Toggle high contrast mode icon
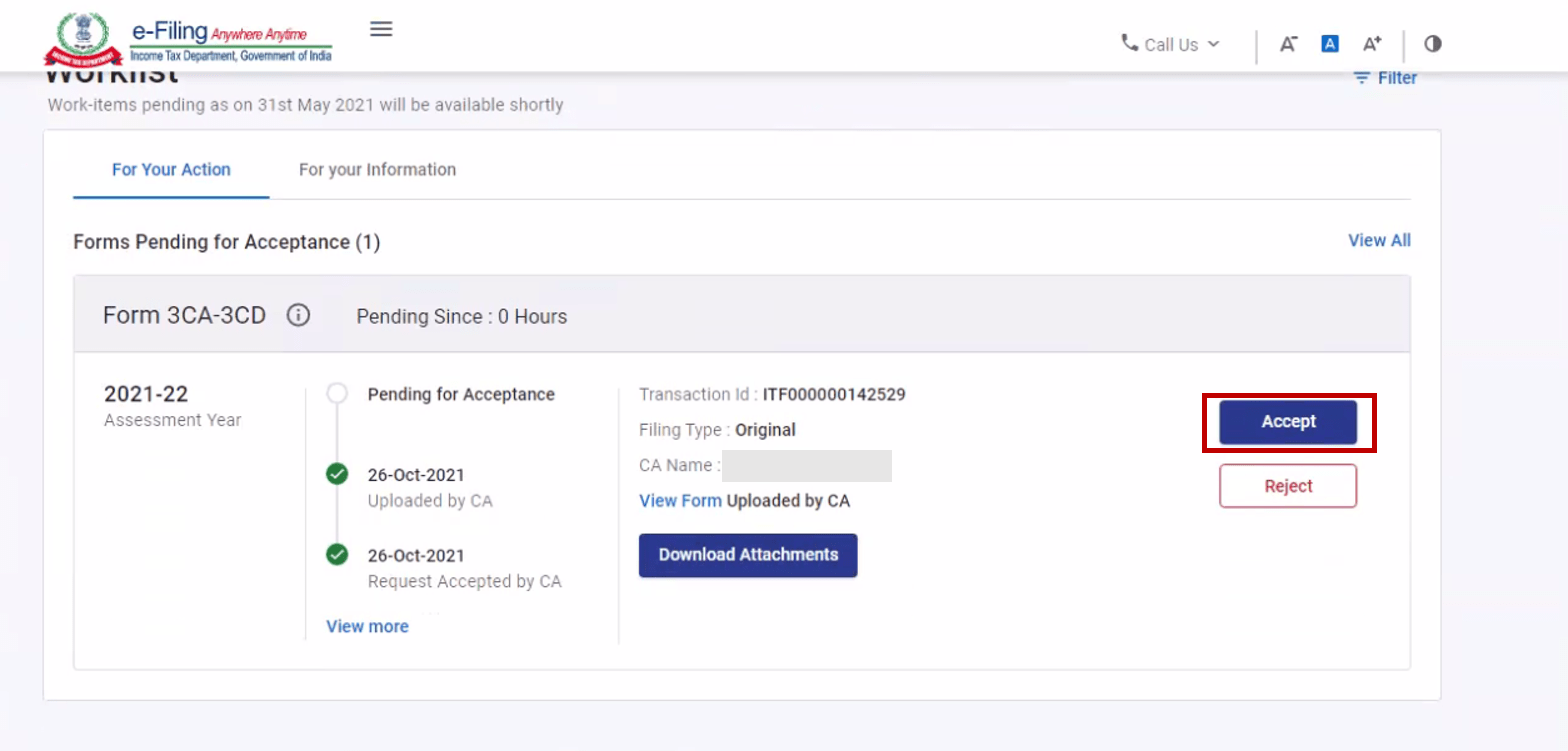The width and height of the screenshot is (1568, 751). [x=1433, y=44]
